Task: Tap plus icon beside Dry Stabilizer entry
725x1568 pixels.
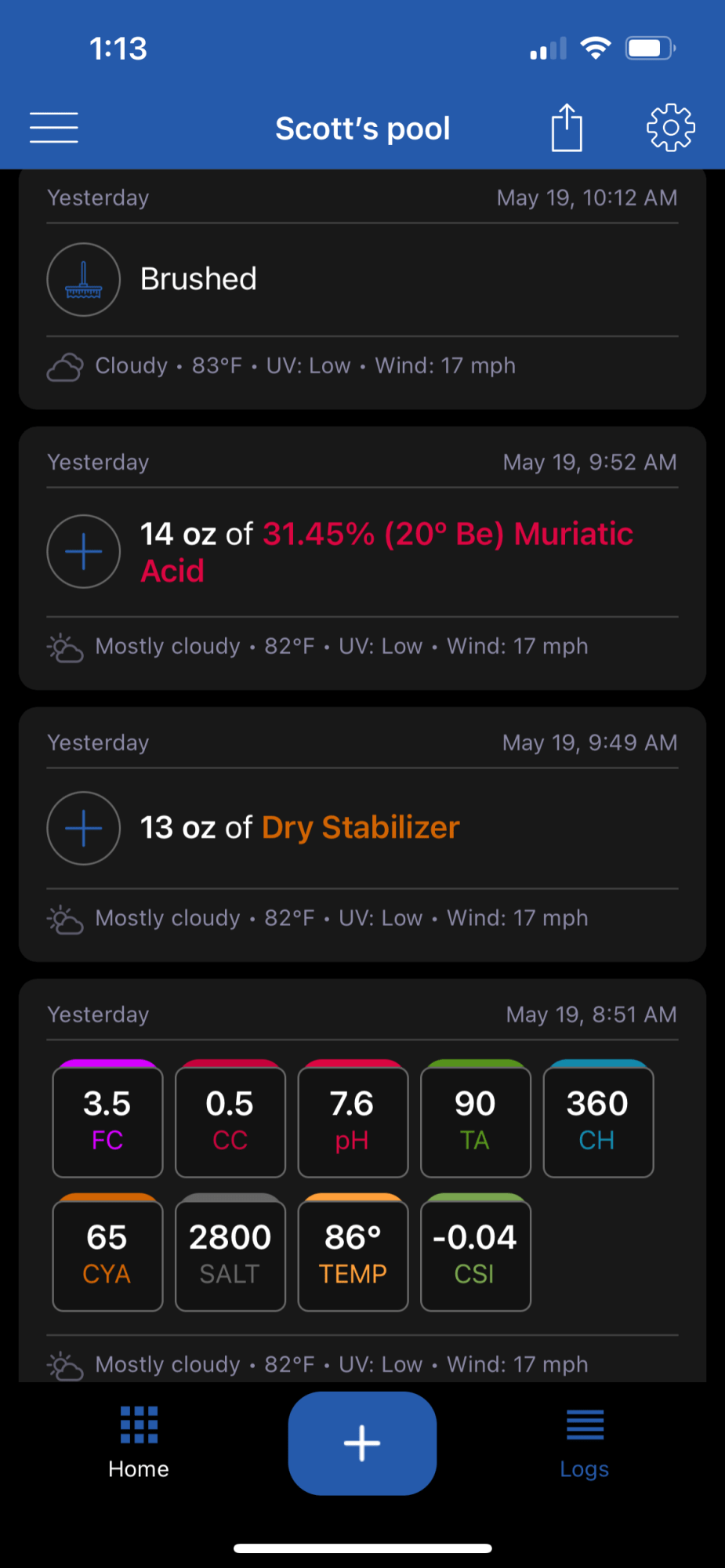Action: 83,828
